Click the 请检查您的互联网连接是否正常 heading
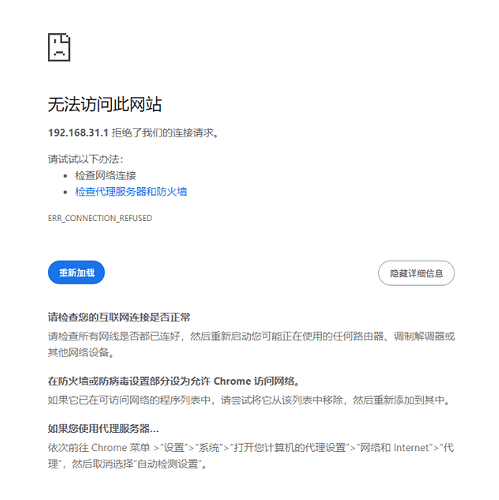 coord(119,317)
